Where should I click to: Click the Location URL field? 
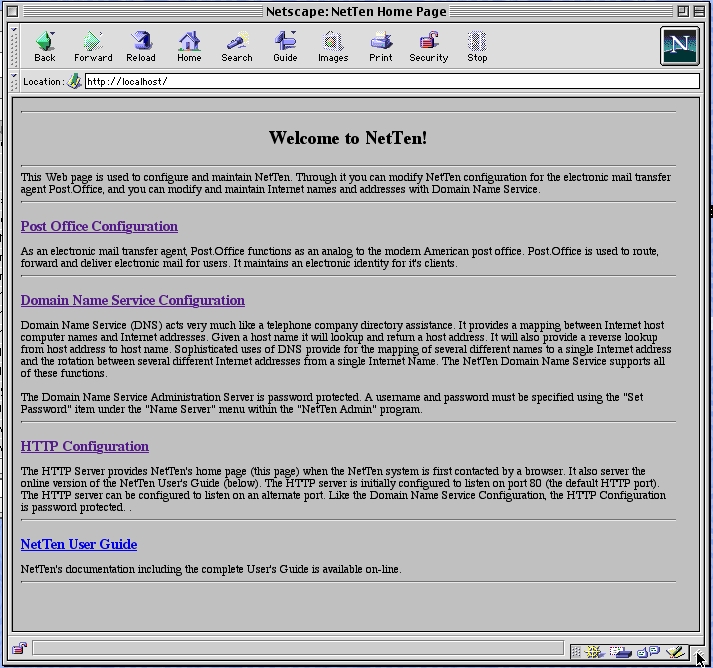392,81
